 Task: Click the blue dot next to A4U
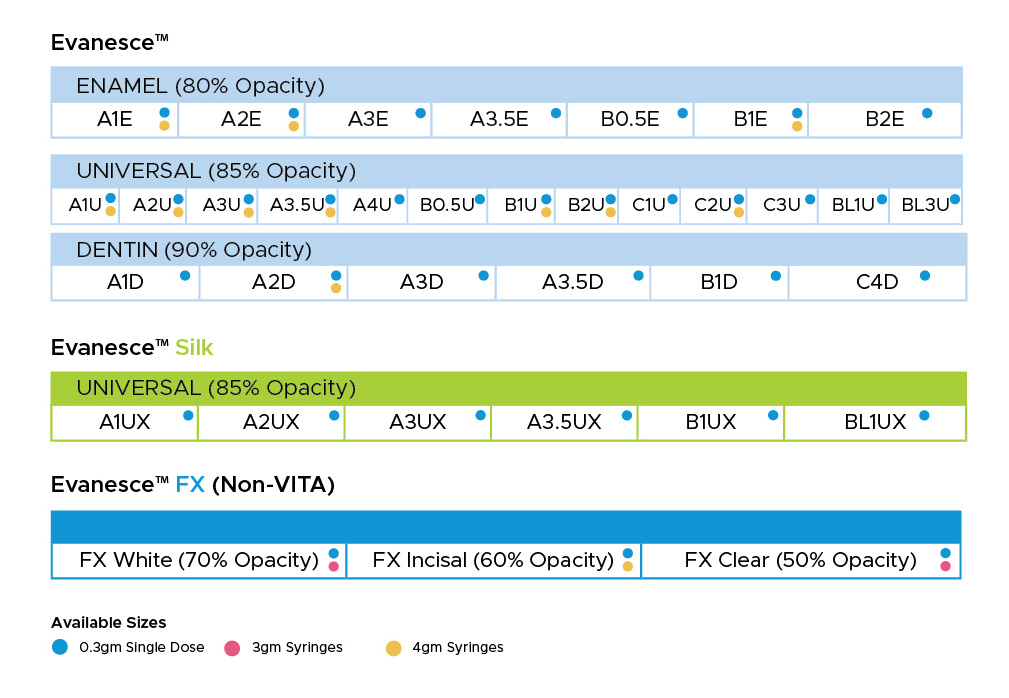(400, 199)
